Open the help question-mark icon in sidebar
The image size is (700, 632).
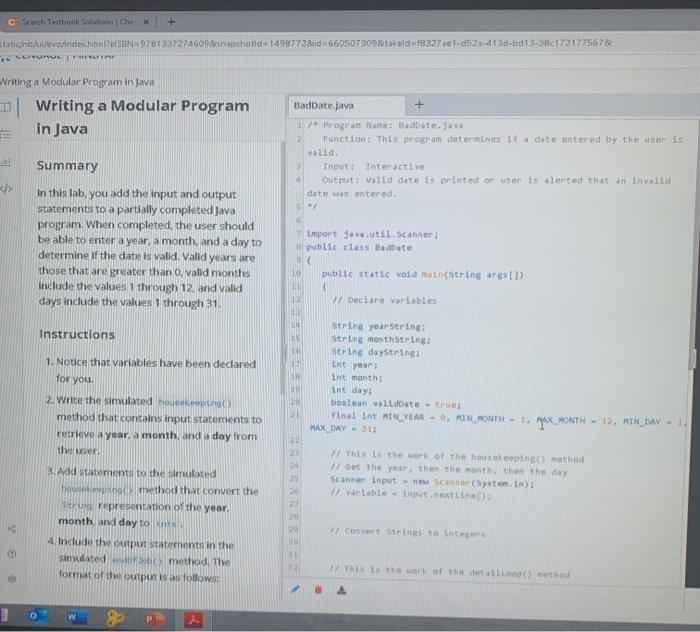[12, 554]
